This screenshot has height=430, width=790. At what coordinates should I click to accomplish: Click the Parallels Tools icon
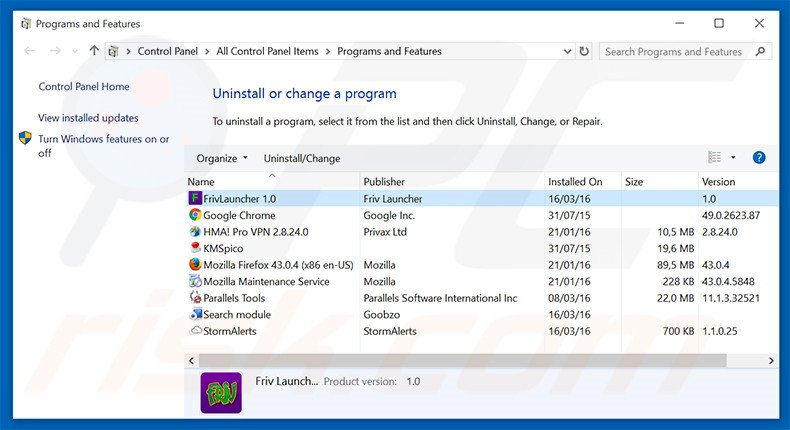point(195,297)
